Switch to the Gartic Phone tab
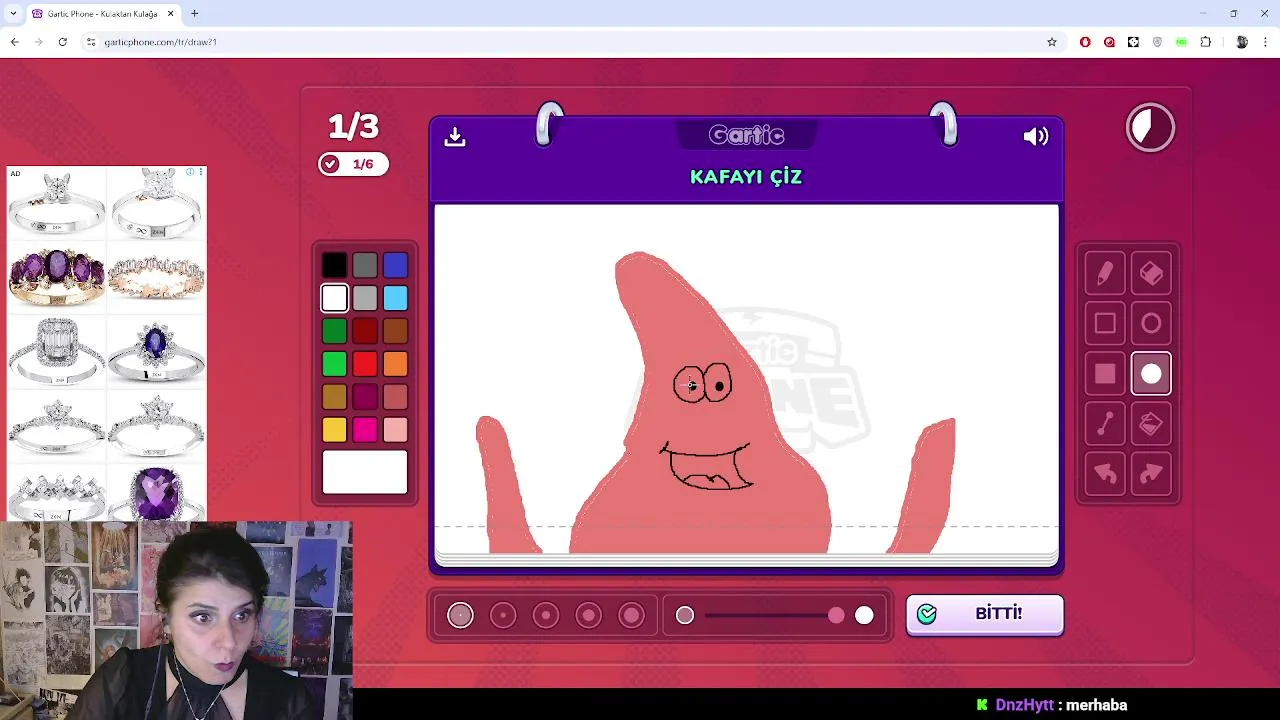1280x720 pixels. click(103, 14)
